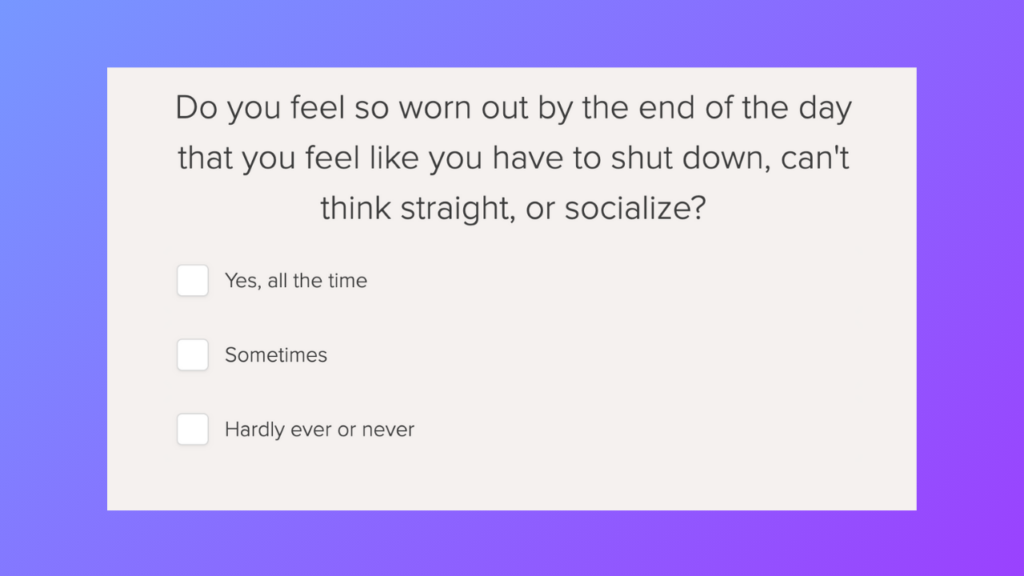Click the word "never" in the last answer

(388, 430)
